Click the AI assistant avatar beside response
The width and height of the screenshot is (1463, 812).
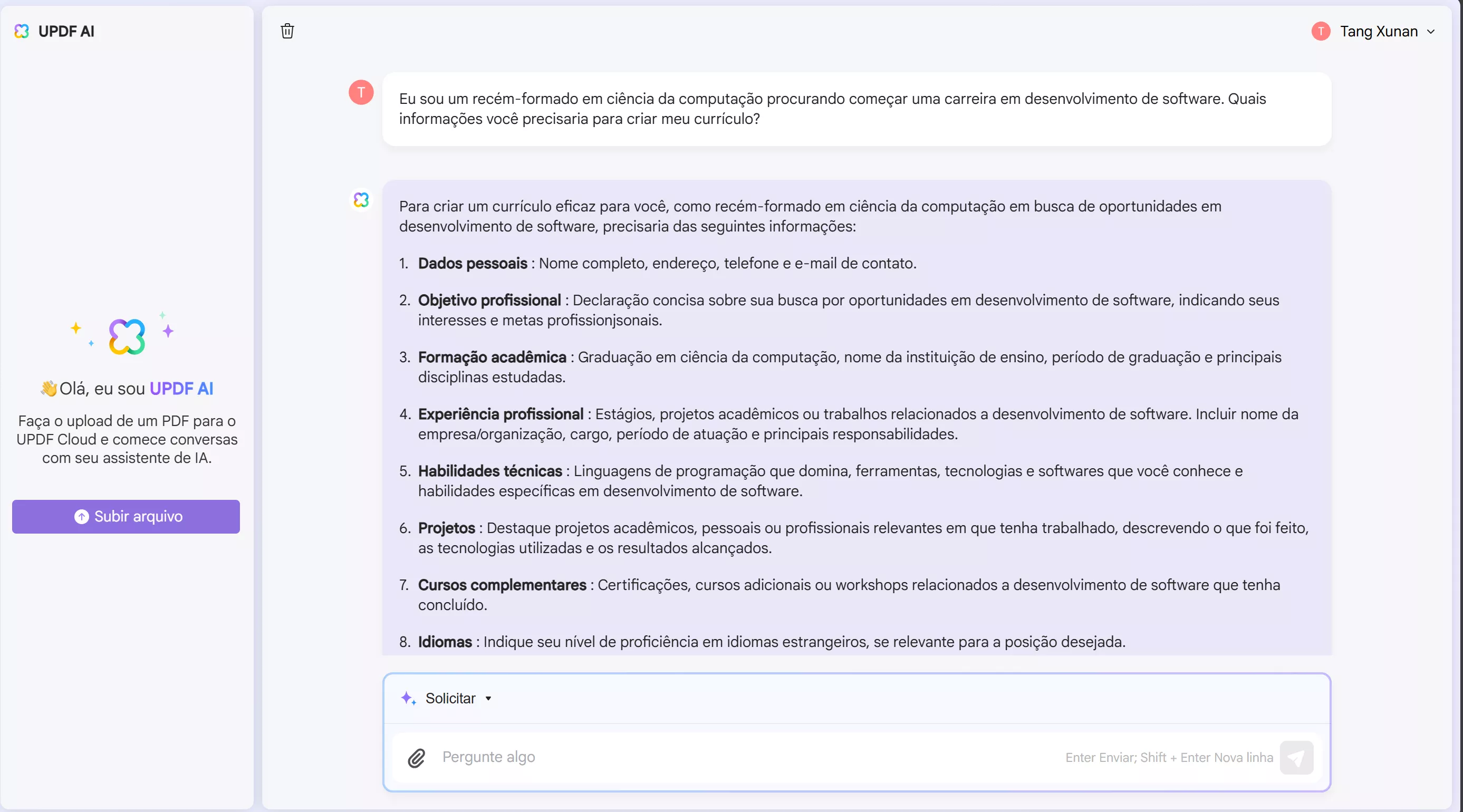coord(361,200)
